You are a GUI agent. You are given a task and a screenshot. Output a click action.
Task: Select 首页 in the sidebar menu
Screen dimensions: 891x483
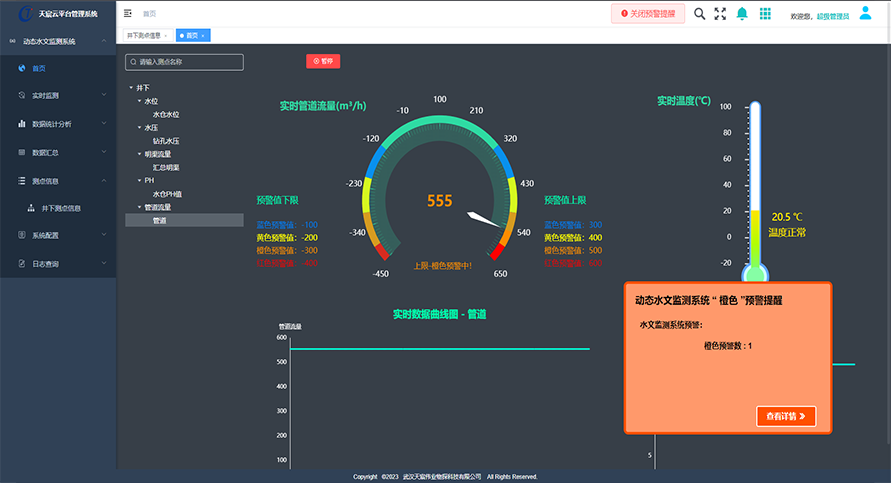pyautogui.click(x=40, y=68)
